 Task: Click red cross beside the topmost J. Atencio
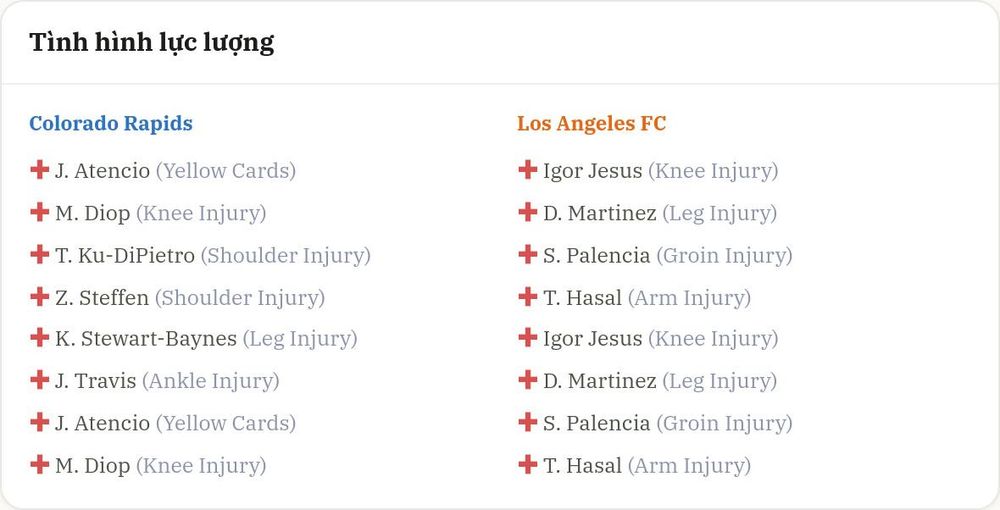coord(40,170)
